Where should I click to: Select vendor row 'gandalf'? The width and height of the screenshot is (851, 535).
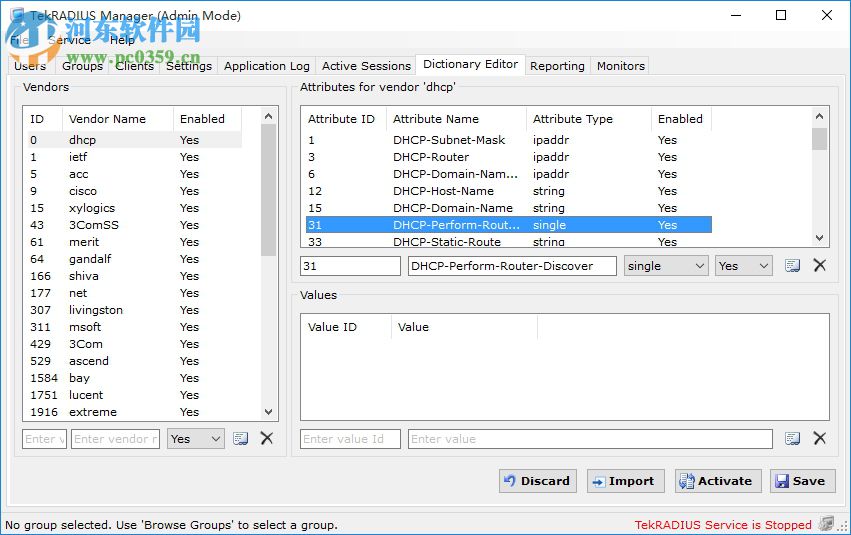tap(135, 259)
